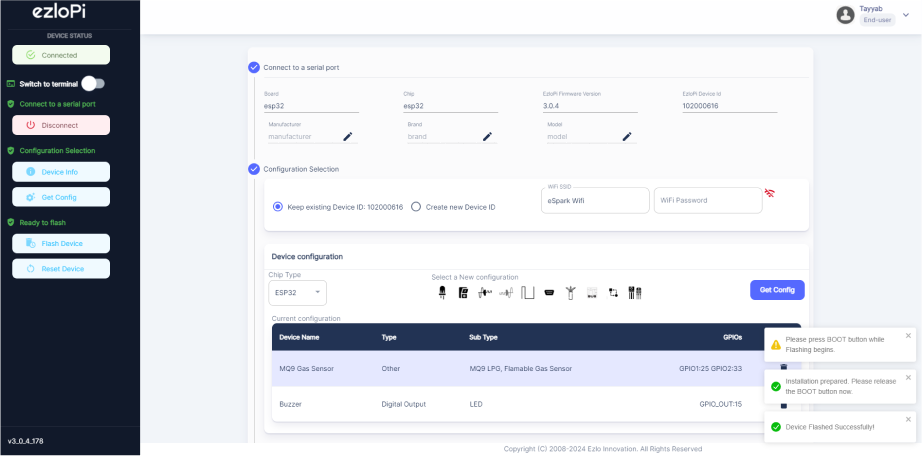Select the Buzzer row name

(x=290, y=404)
